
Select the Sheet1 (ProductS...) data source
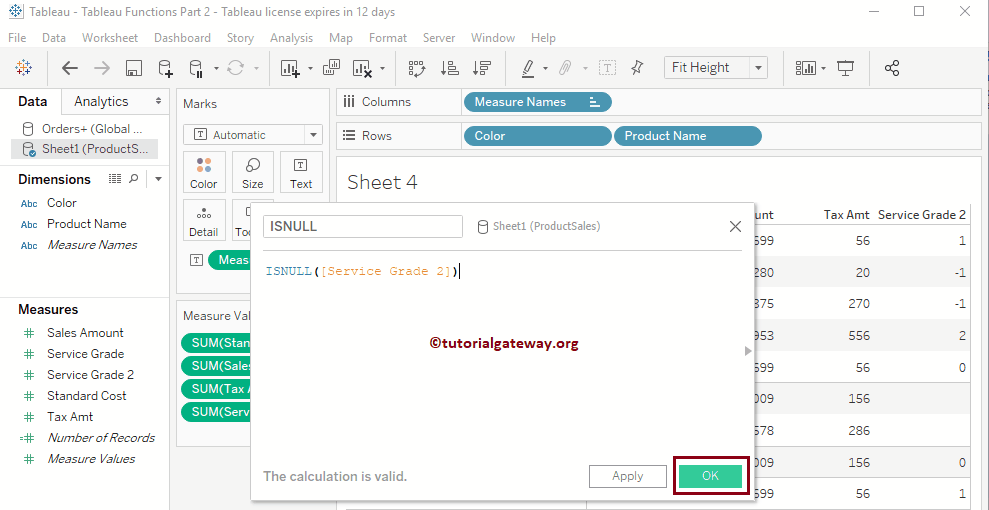point(85,149)
